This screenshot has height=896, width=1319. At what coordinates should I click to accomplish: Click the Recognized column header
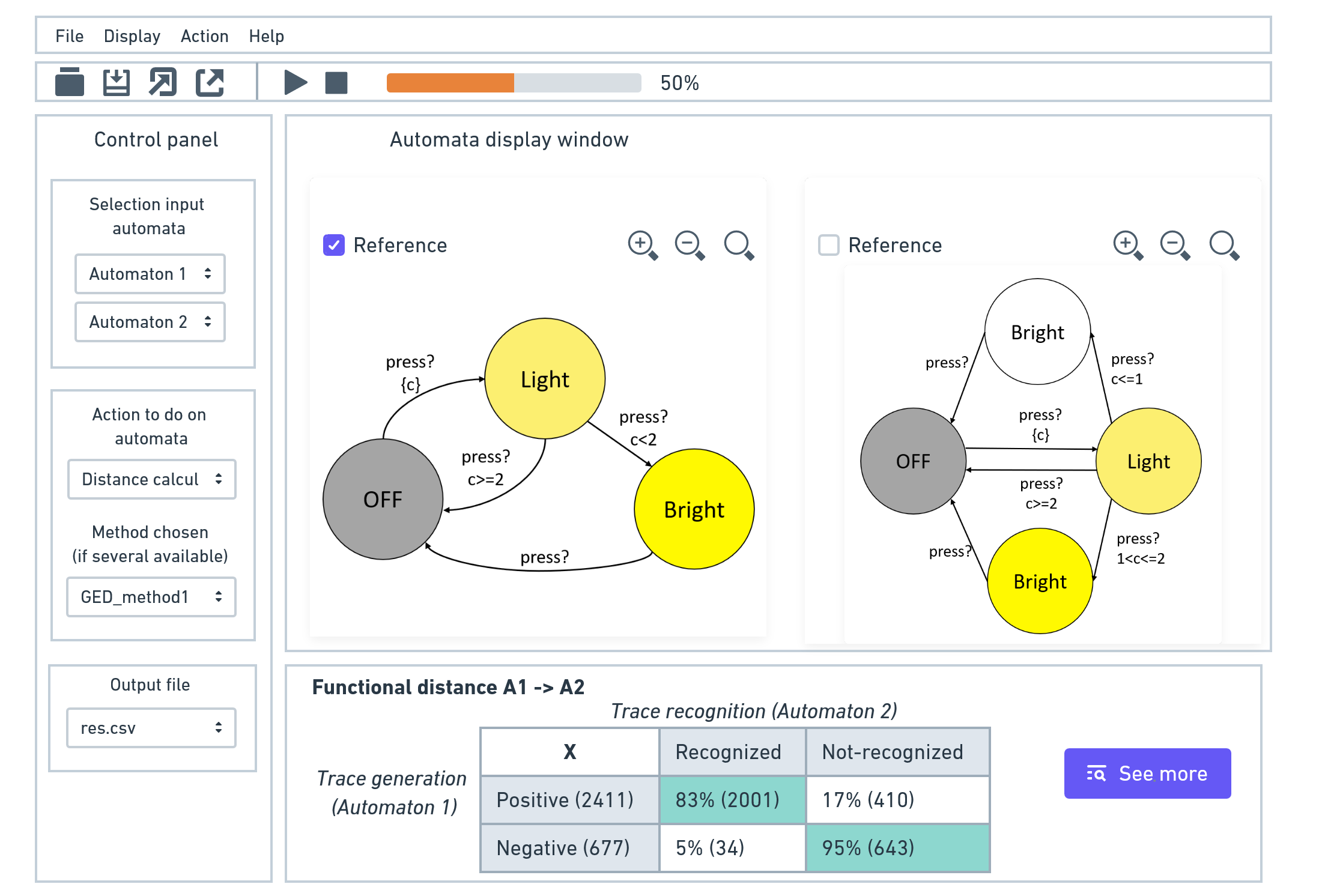pyautogui.click(x=733, y=752)
